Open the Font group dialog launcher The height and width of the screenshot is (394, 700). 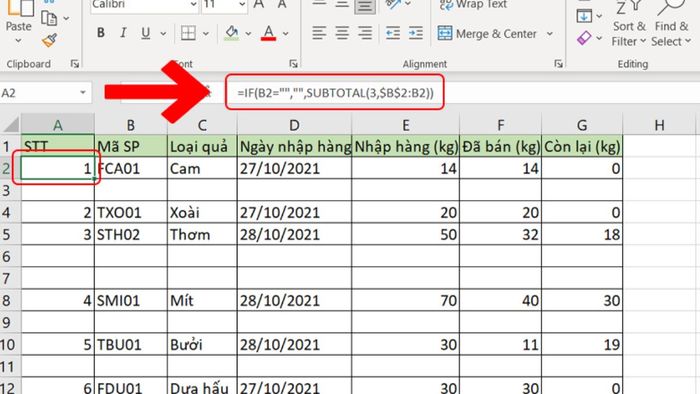coord(293,64)
